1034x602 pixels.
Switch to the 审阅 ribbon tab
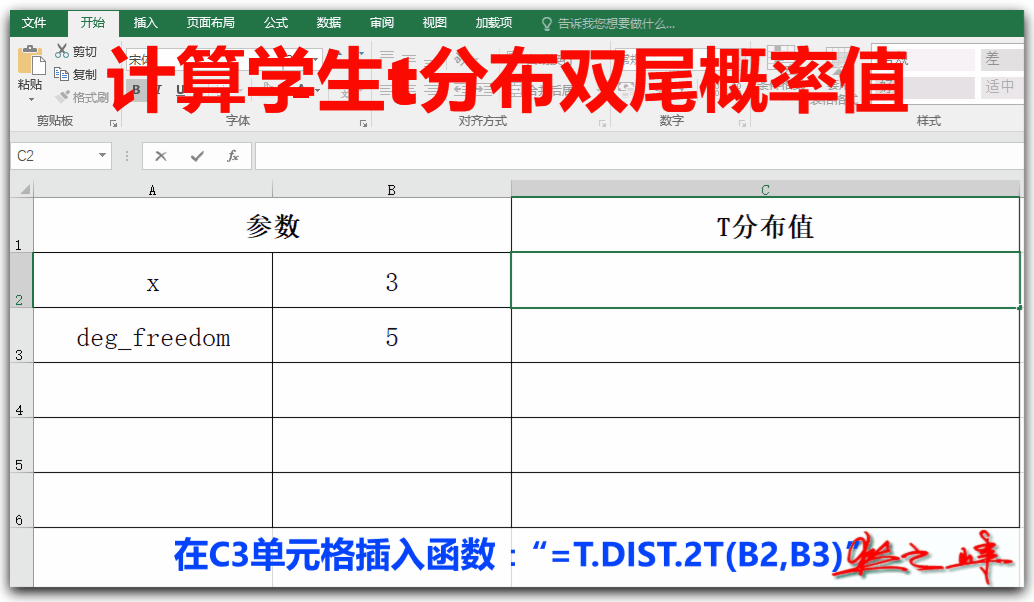pyautogui.click(x=382, y=23)
